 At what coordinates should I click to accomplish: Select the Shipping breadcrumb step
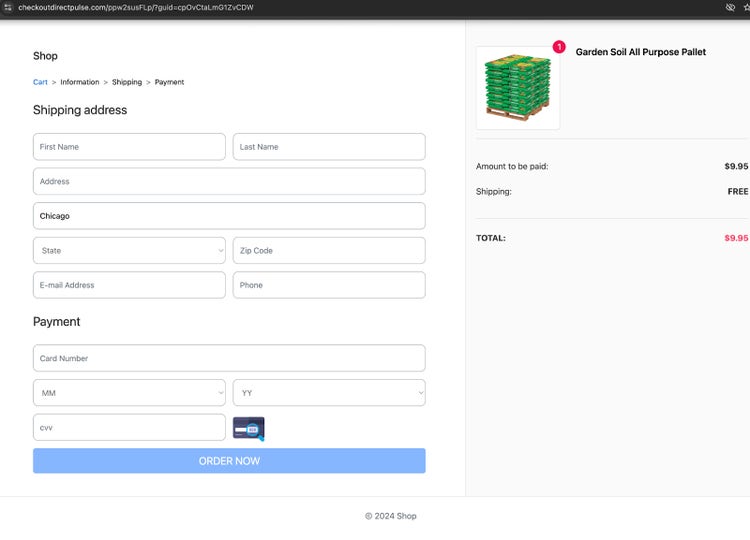[127, 82]
